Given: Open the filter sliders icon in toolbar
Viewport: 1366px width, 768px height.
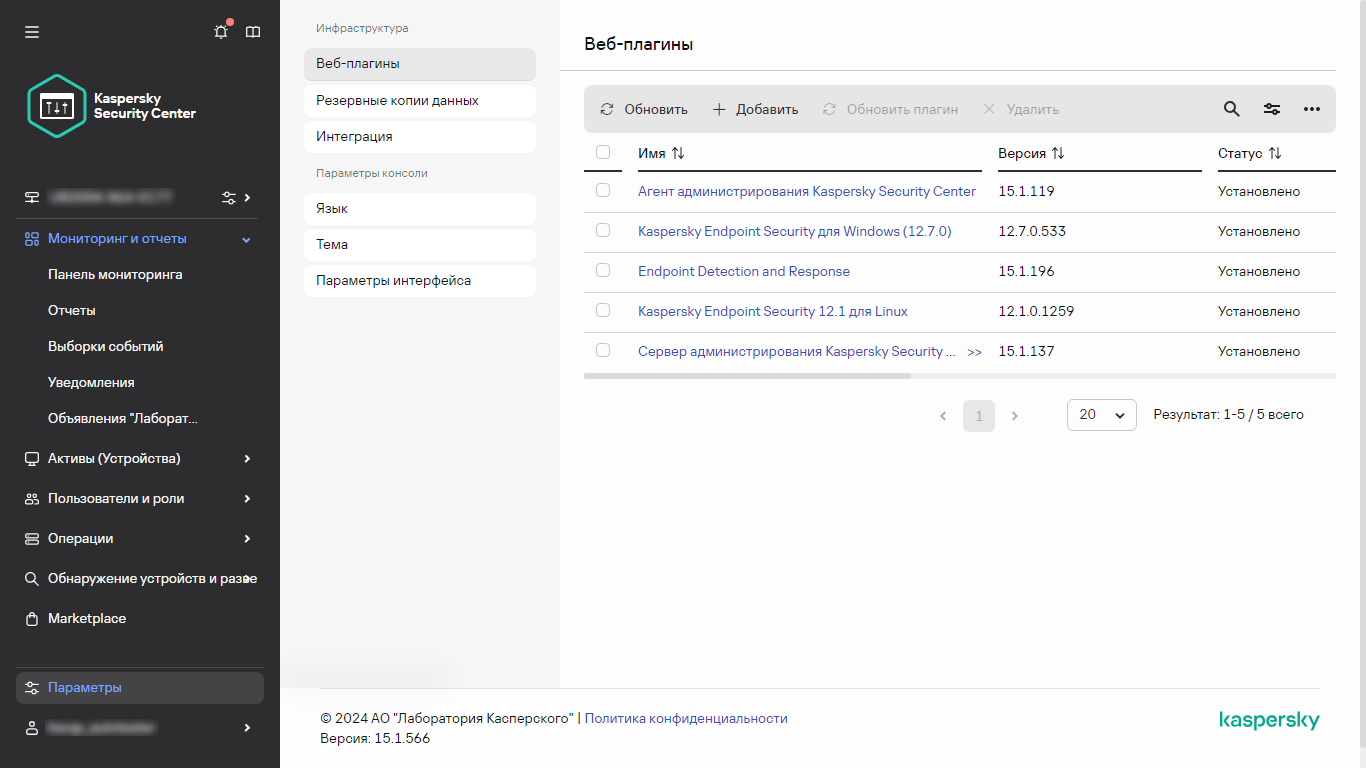Looking at the screenshot, I should [x=1272, y=109].
